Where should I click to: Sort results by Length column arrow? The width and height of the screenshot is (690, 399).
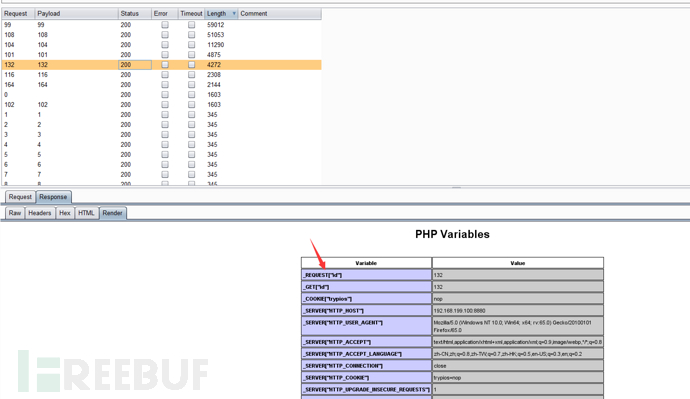[234, 14]
